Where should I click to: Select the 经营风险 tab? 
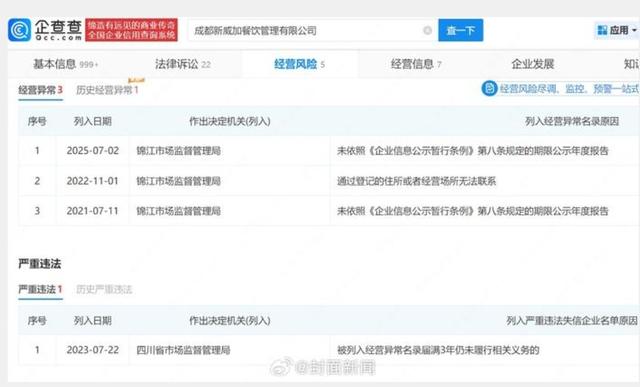[299, 64]
